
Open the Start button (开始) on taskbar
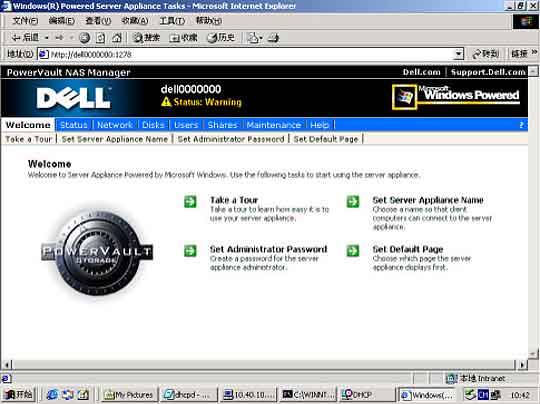[x=19, y=394]
